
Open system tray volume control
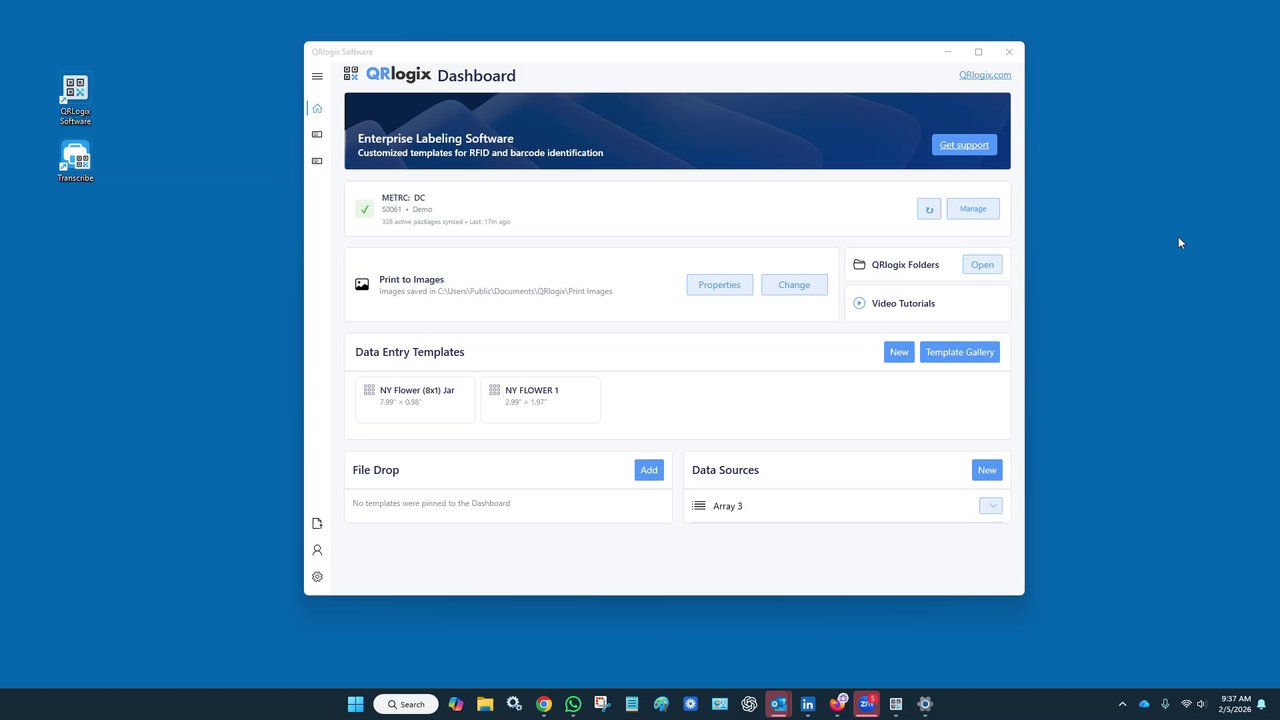point(1201,704)
